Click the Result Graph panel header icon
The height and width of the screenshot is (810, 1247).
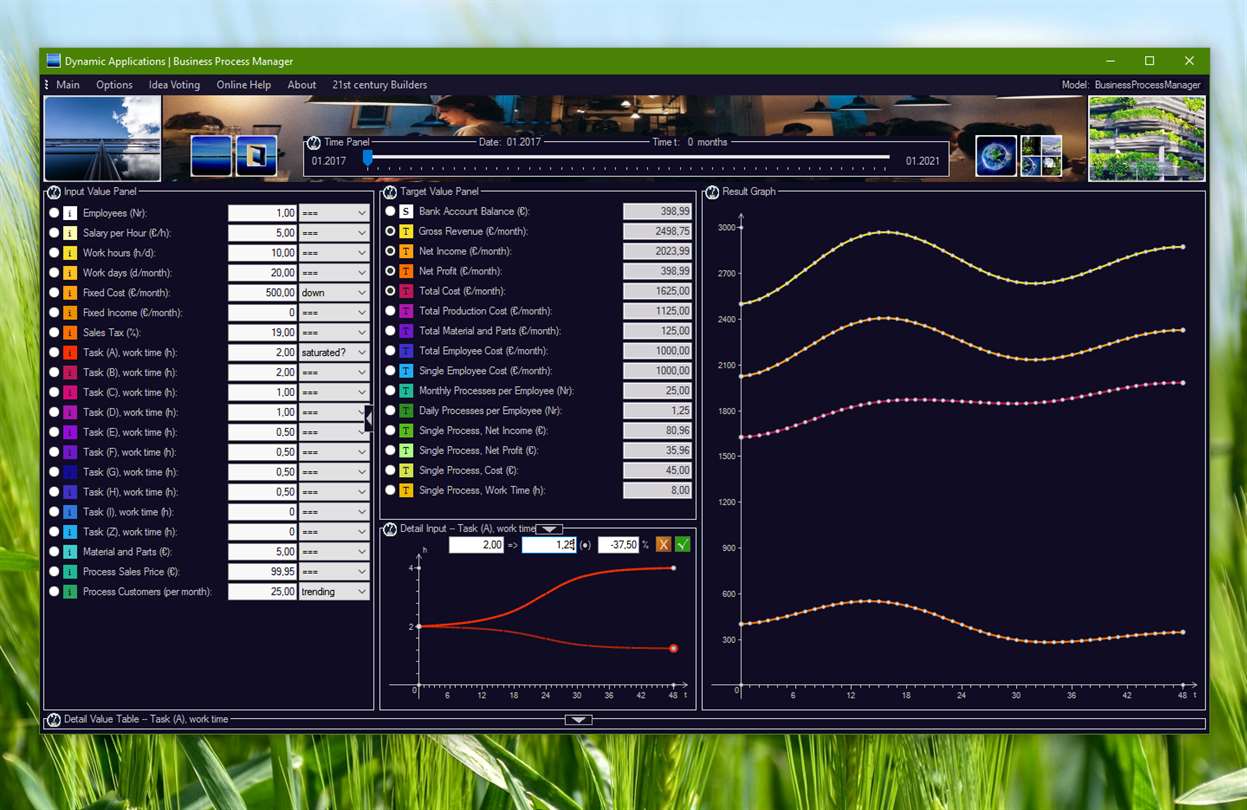pyautogui.click(x=712, y=192)
